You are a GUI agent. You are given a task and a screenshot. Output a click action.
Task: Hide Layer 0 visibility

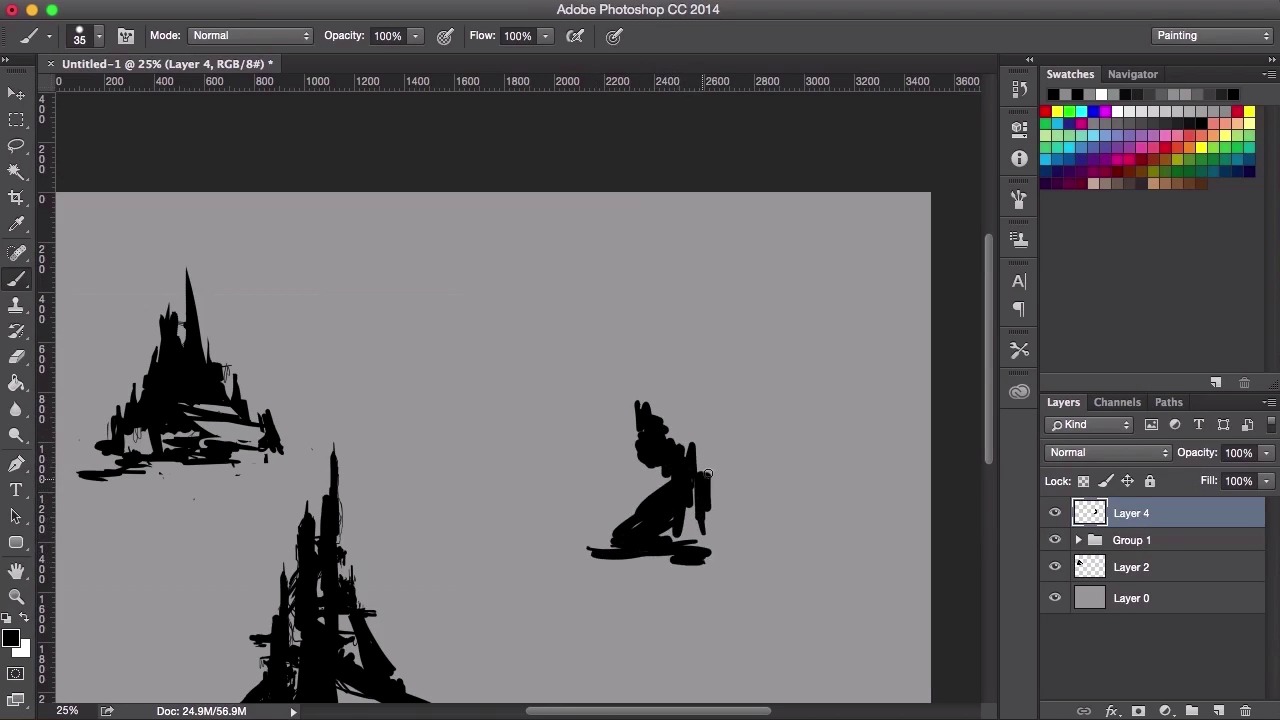tap(1055, 598)
